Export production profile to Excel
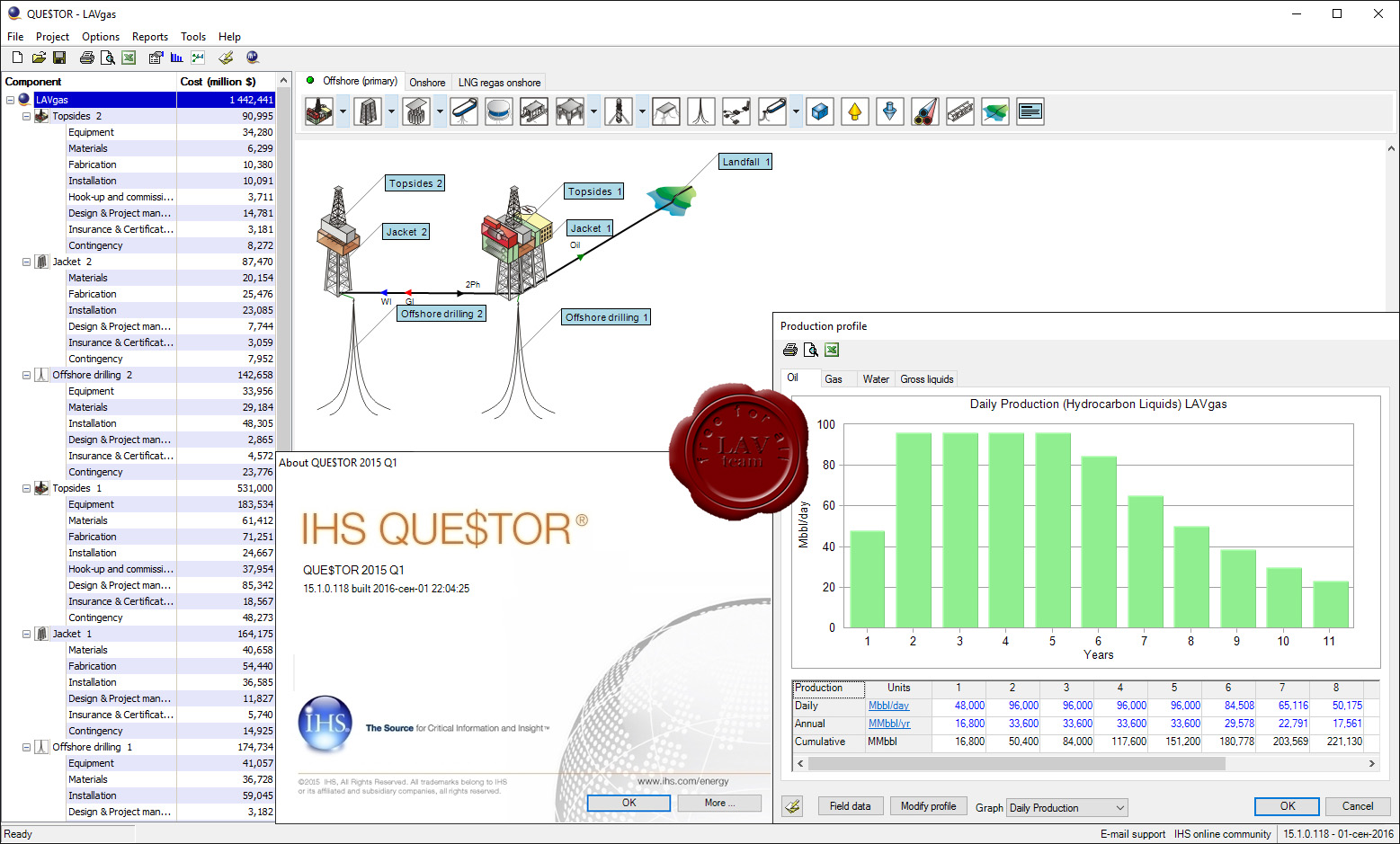This screenshot has width=1400, height=844. click(832, 350)
